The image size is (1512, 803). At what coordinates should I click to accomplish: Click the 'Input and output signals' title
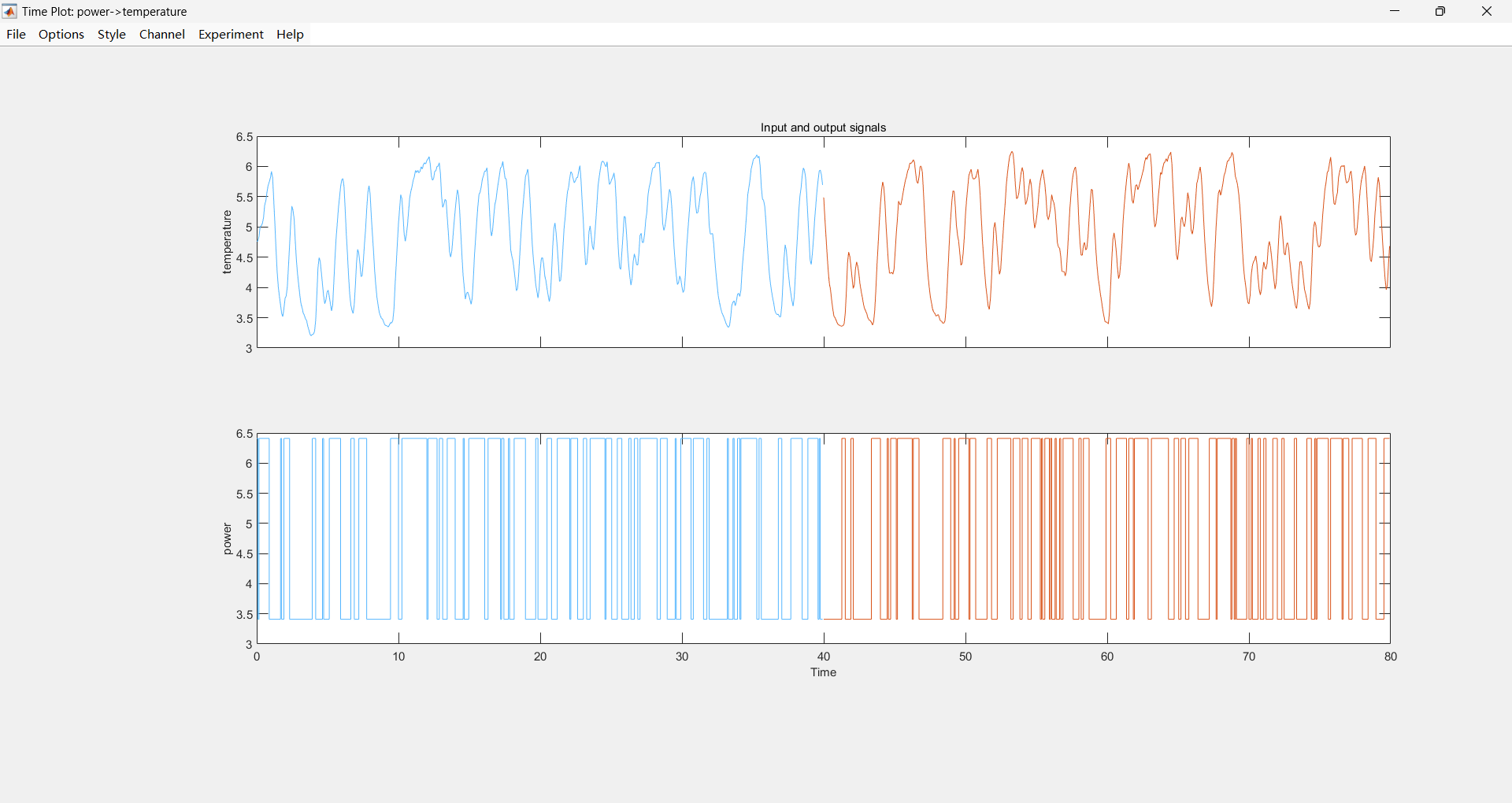tap(823, 128)
